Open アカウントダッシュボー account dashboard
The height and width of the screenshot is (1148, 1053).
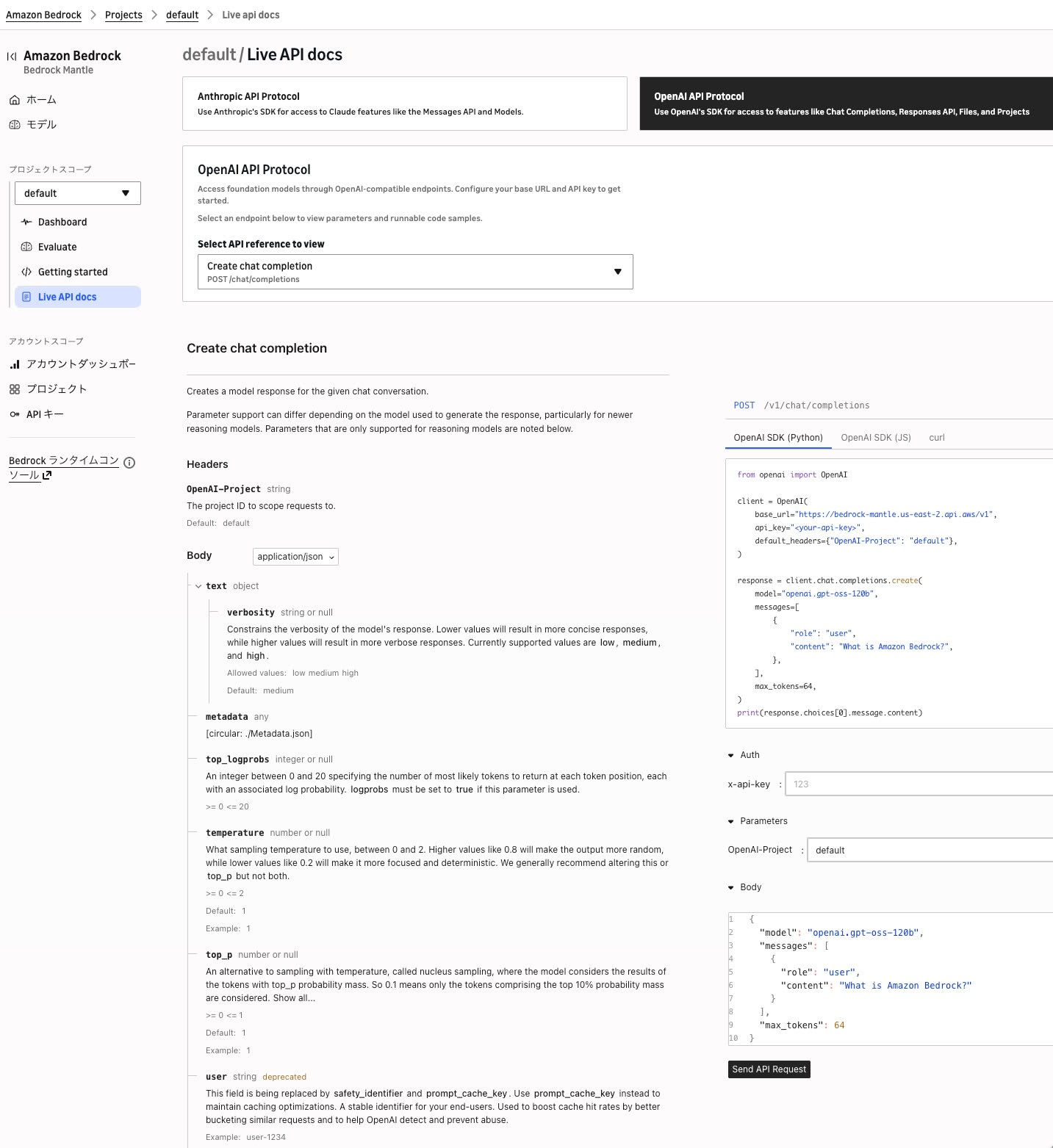73,364
